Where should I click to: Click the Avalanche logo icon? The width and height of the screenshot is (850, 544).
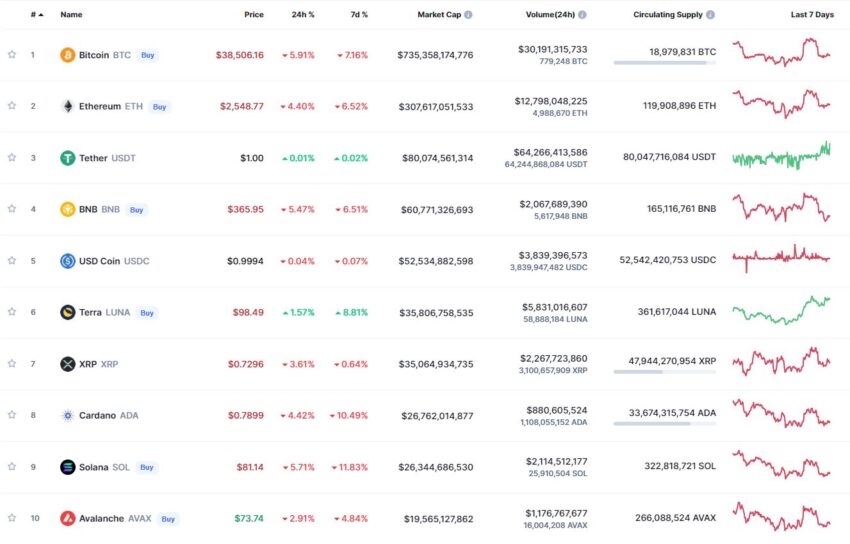[x=68, y=519]
